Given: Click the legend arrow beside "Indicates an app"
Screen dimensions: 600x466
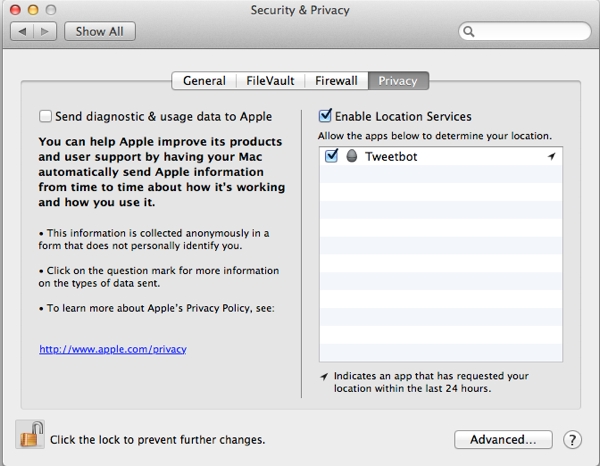Looking at the screenshot, I should (324, 376).
